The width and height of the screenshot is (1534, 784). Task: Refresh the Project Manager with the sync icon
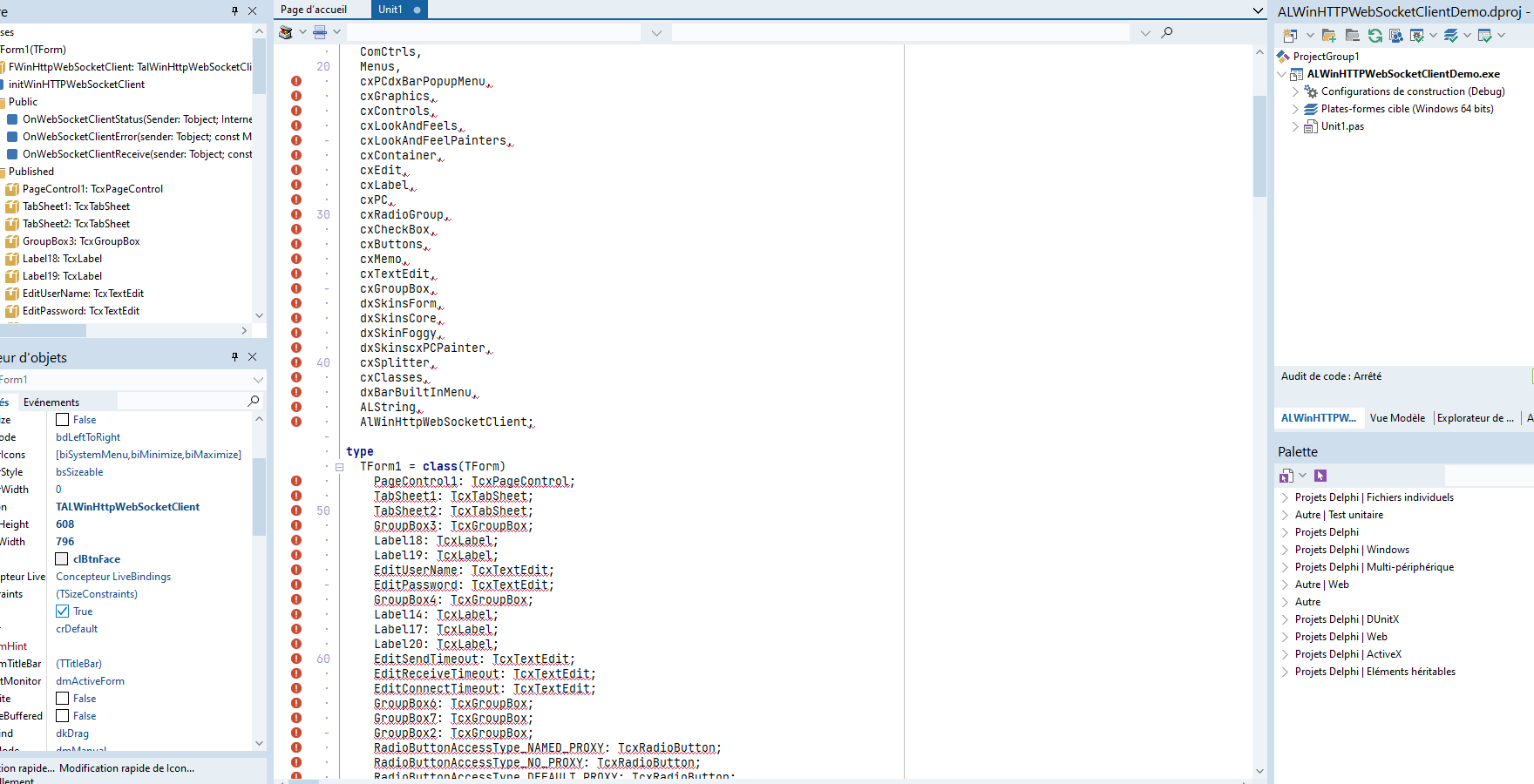click(x=1375, y=35)
